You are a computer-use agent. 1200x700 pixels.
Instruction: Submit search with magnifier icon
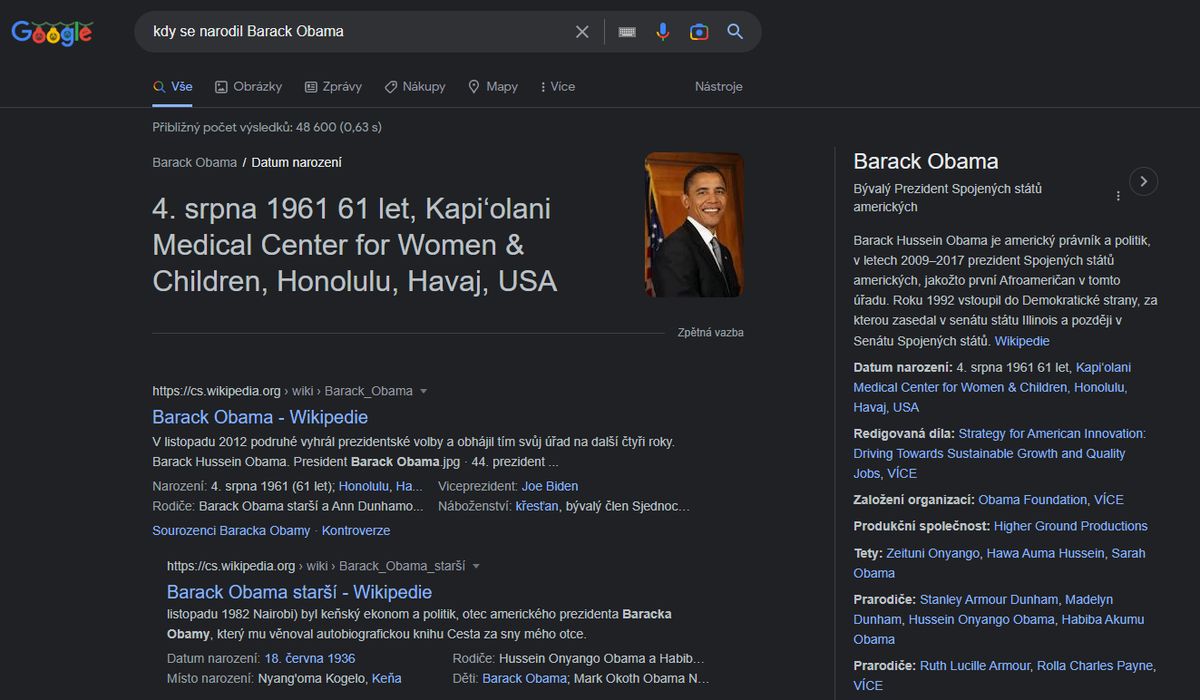[735, 32]
